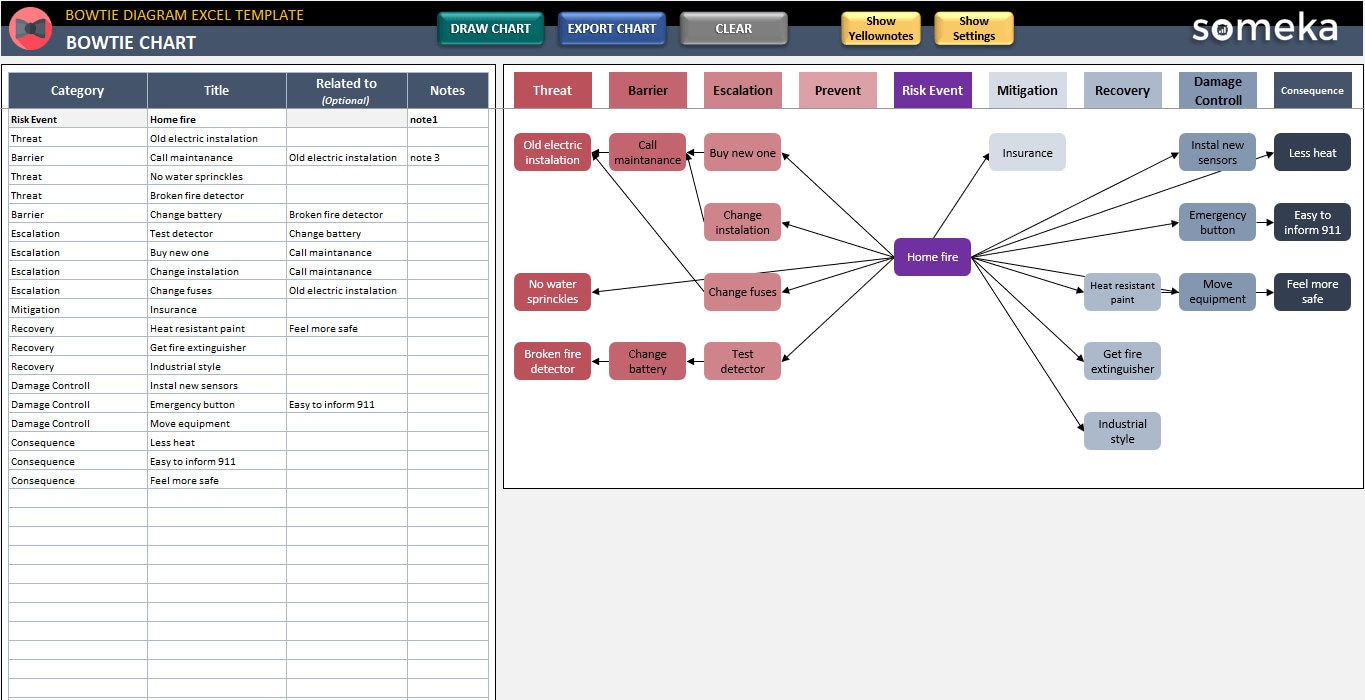1365x700 pixels.
Task: Click the Category column header
Action: (x=77, y=90)
